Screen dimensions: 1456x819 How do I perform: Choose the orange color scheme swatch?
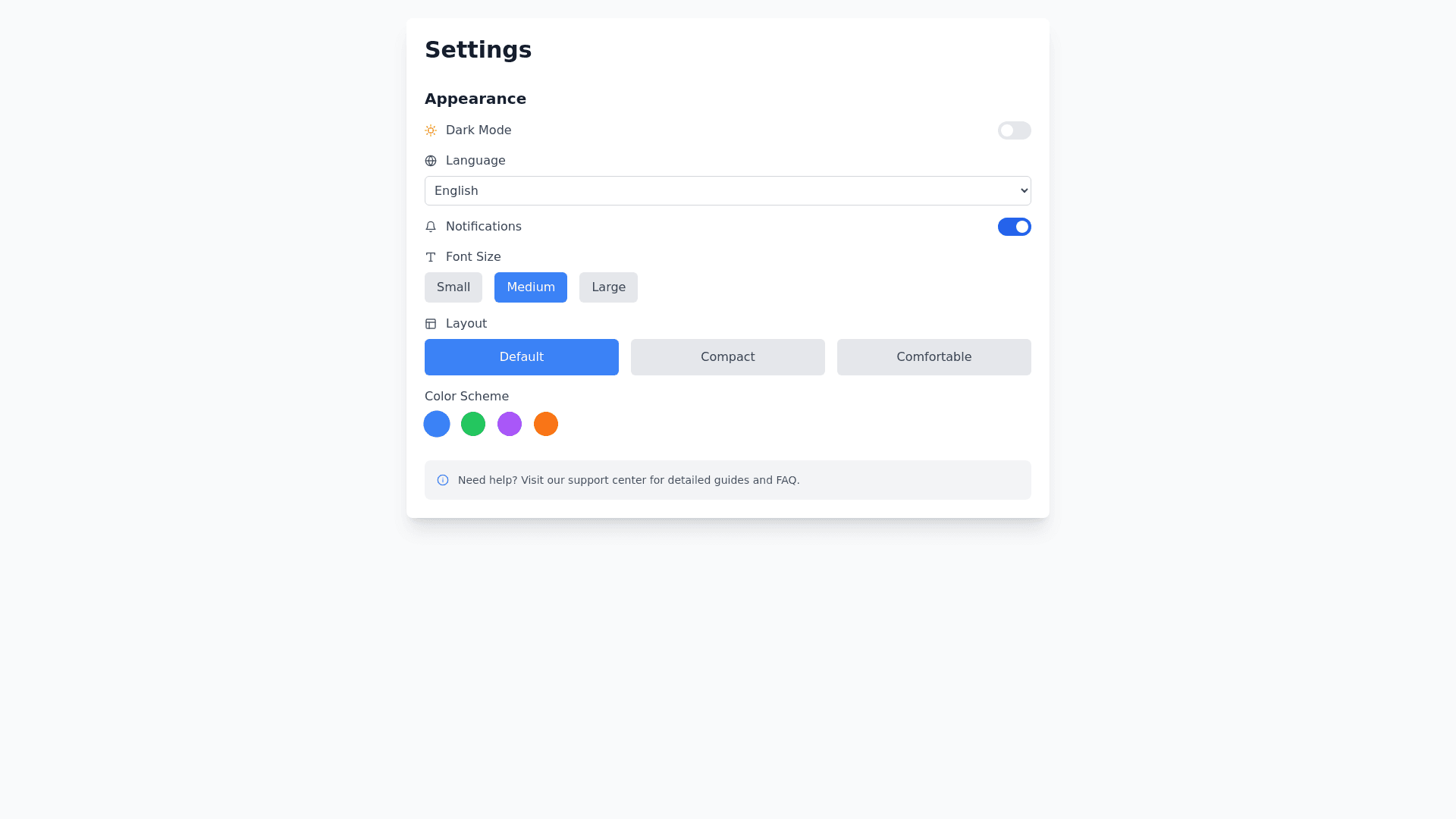click(546, 424)
